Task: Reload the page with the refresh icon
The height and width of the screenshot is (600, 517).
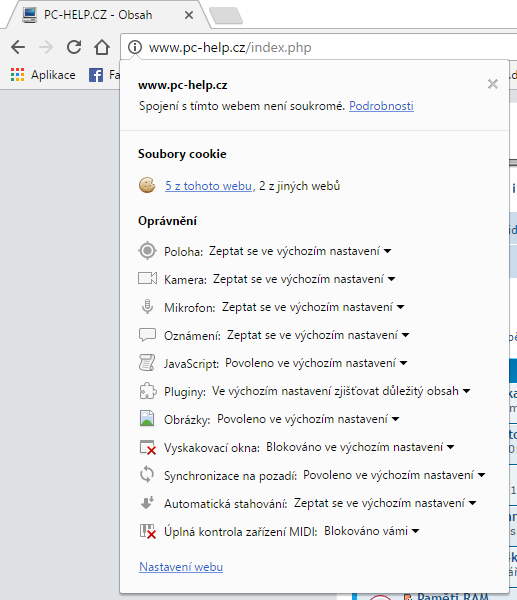Action: [74, 47]
